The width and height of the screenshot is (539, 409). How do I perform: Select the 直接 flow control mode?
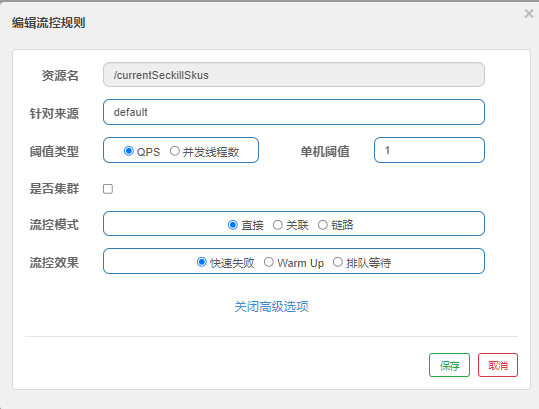pos(233,225)
